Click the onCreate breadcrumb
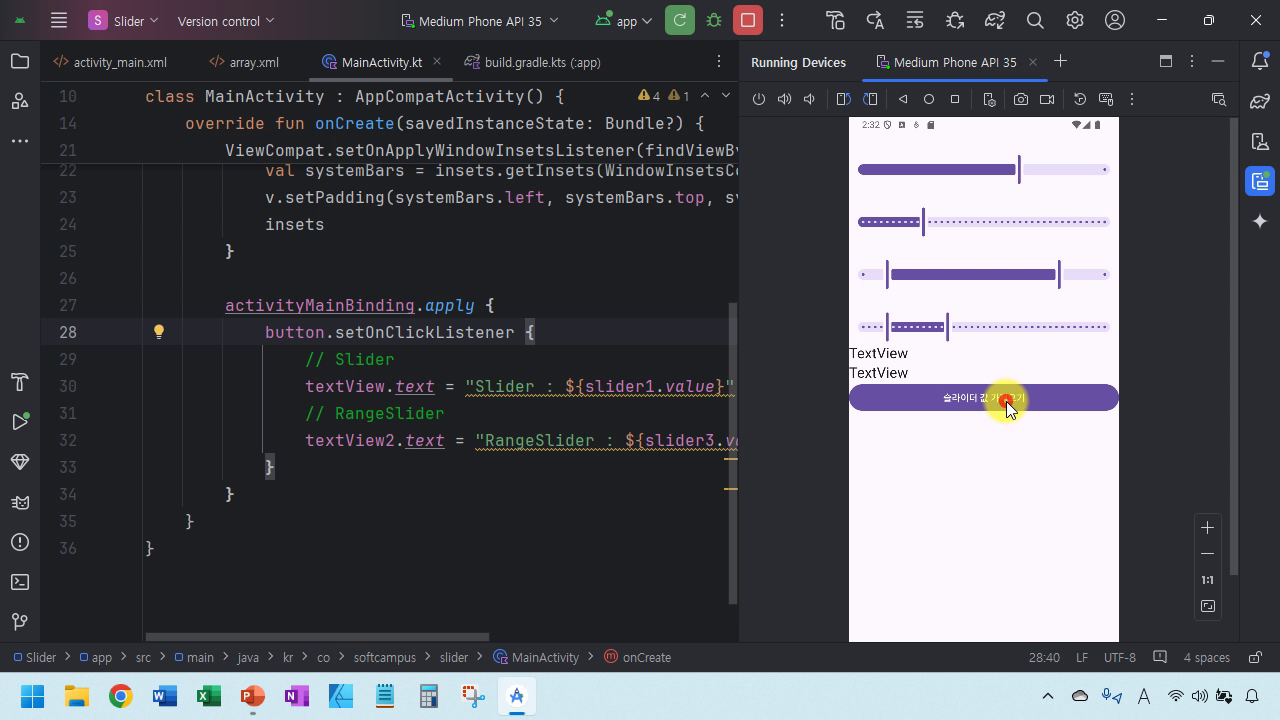Image resolution: width=1280 pixels, height=720 pixels. [x=646, y=657]
